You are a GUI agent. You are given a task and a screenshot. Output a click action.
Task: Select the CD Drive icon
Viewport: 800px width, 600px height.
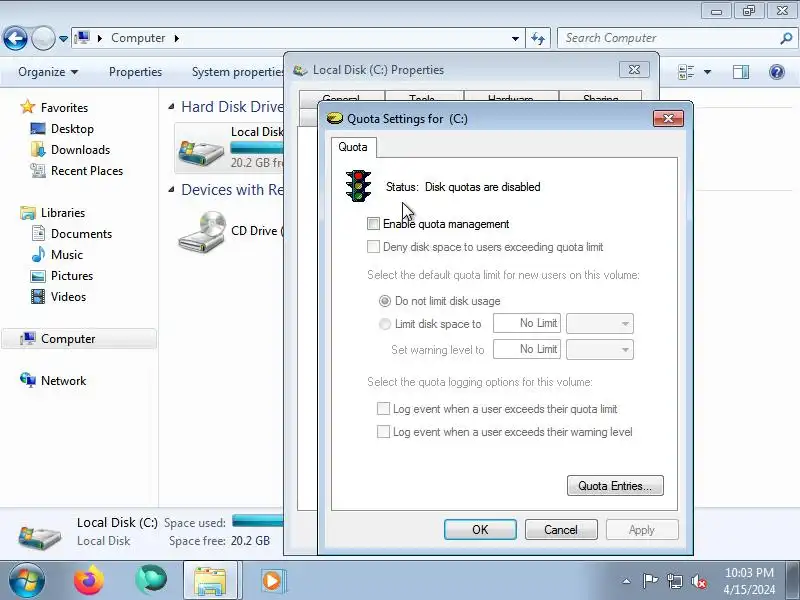click(202, 232)
